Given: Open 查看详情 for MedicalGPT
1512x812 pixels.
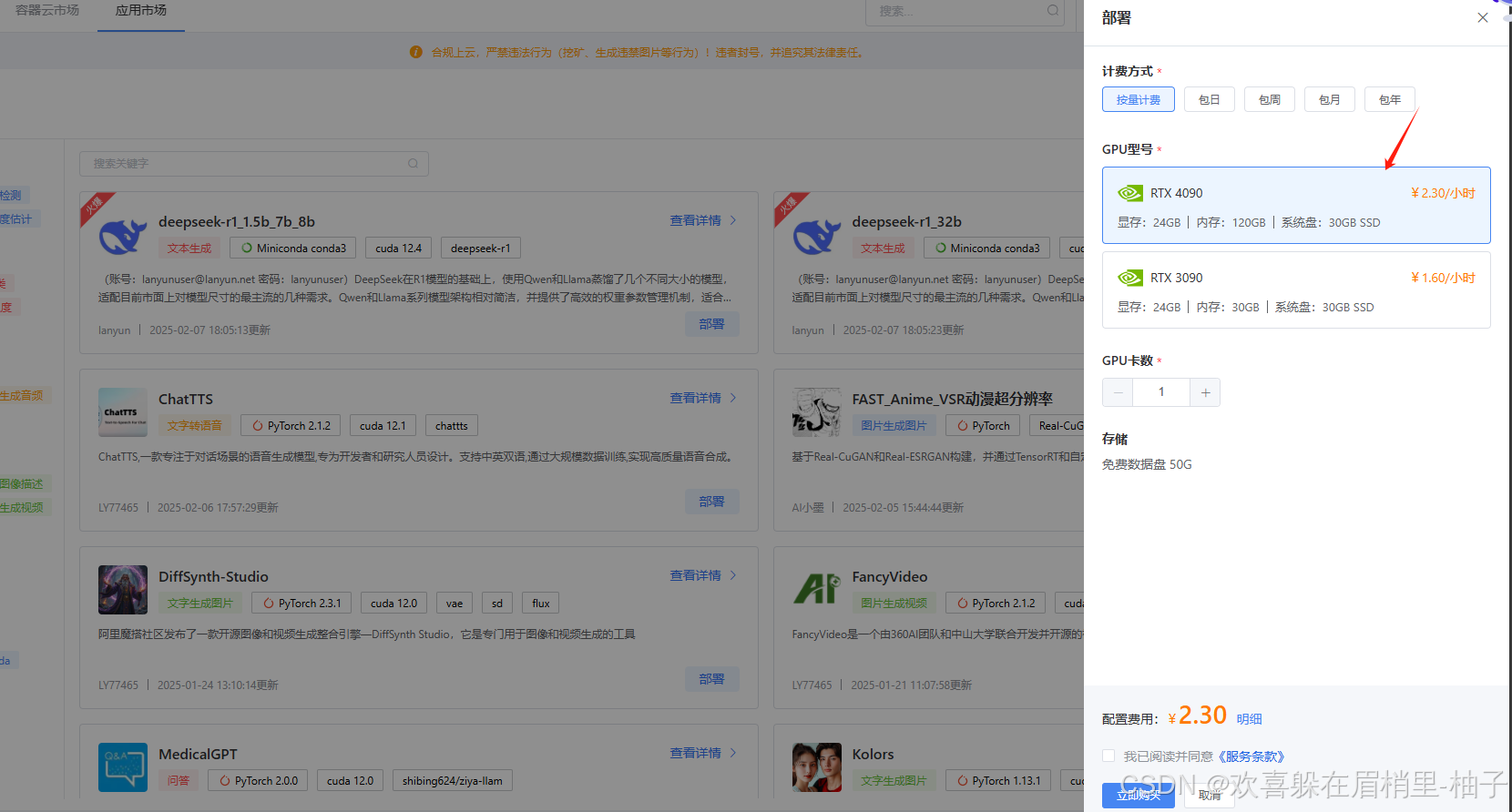Looking at the screenshot, I should tap(695, 753).
